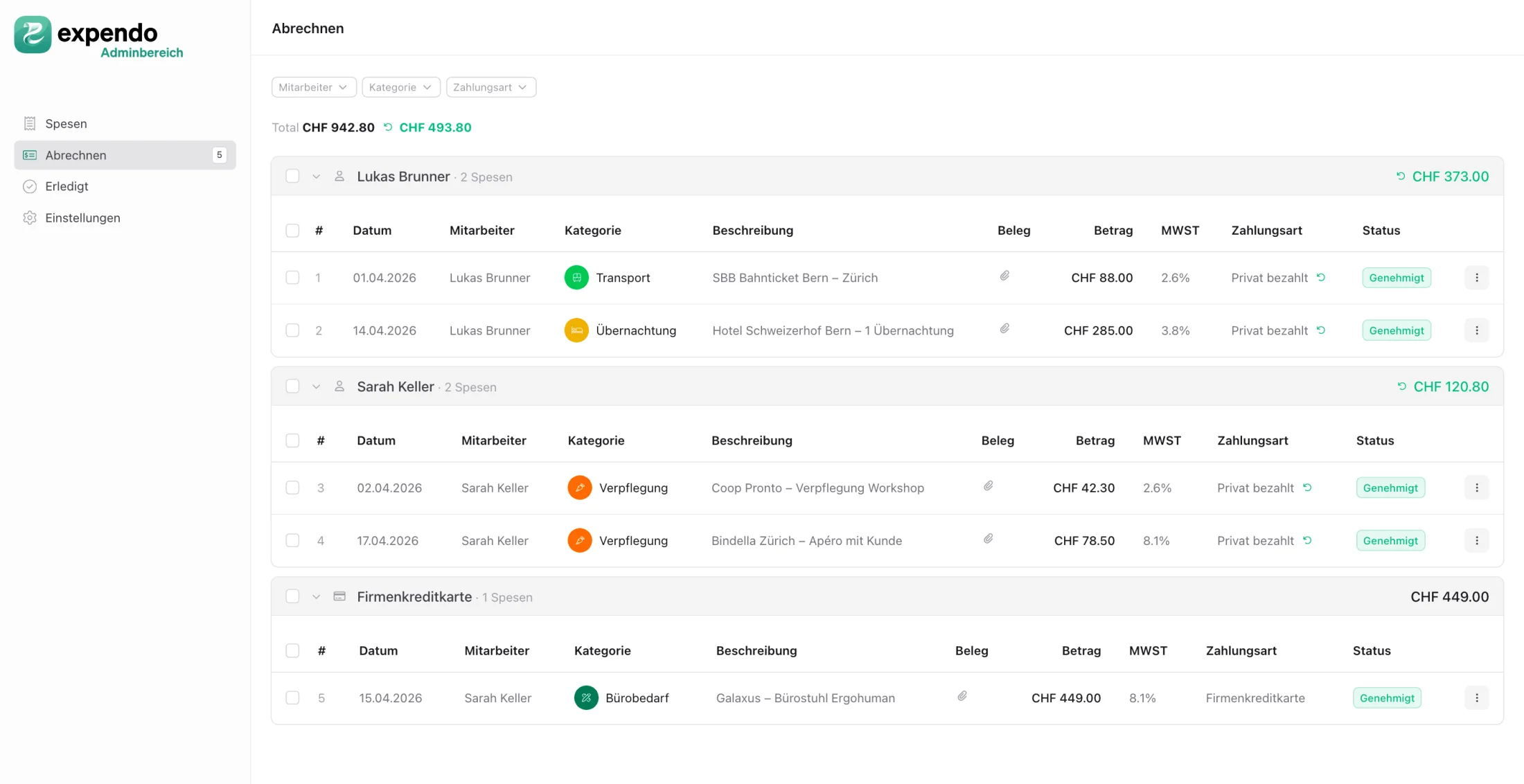The width and height of the screenshot is (1524, 784).
Task: View receipt paperclip for Bindella Zürich expense
Action: (989, 539)
